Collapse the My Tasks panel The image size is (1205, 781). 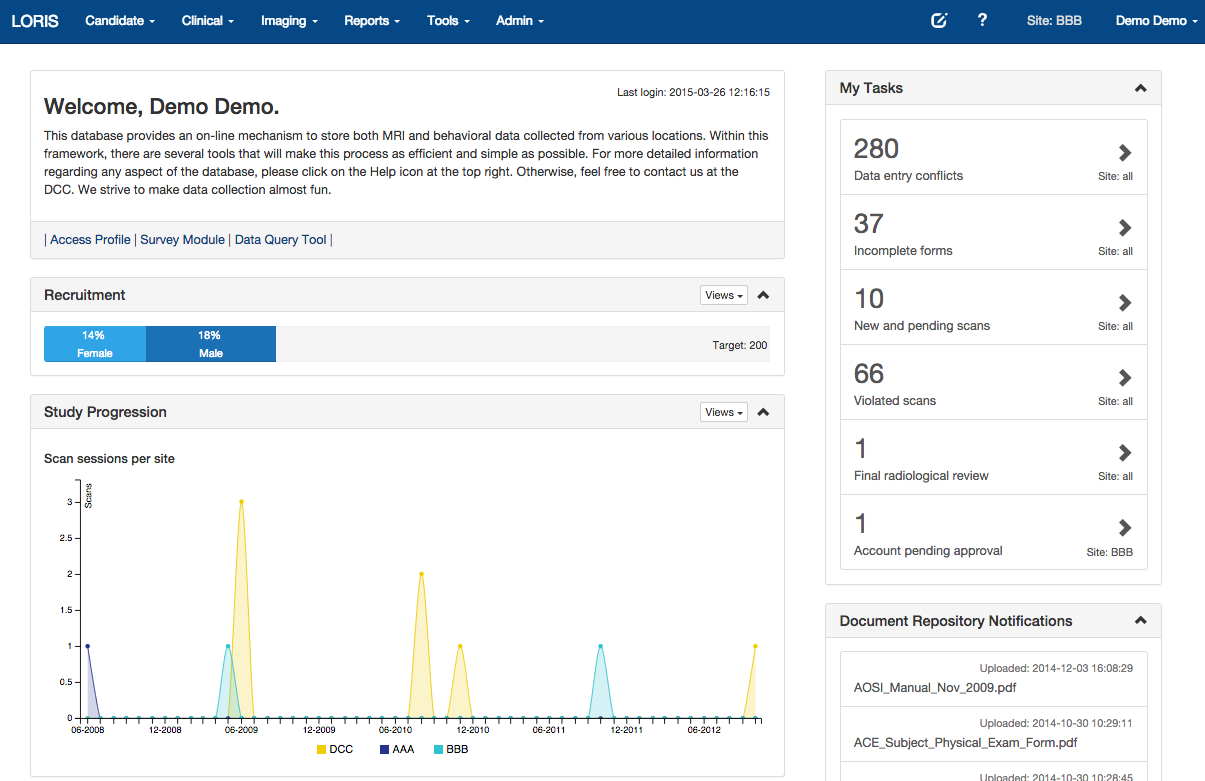click(x=1140, y=88)
